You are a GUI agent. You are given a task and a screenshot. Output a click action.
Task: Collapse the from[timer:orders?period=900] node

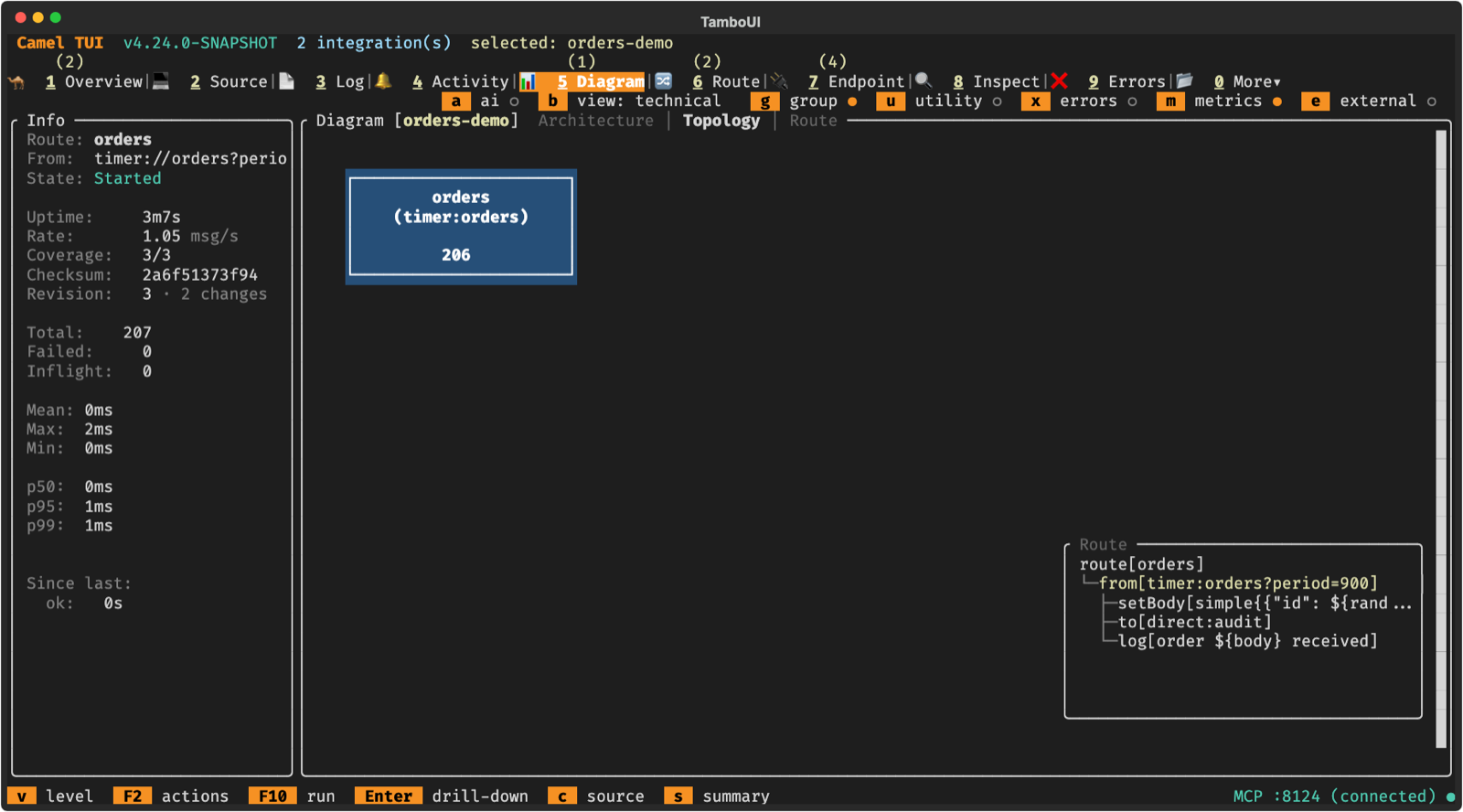(x=1237, y=583)
